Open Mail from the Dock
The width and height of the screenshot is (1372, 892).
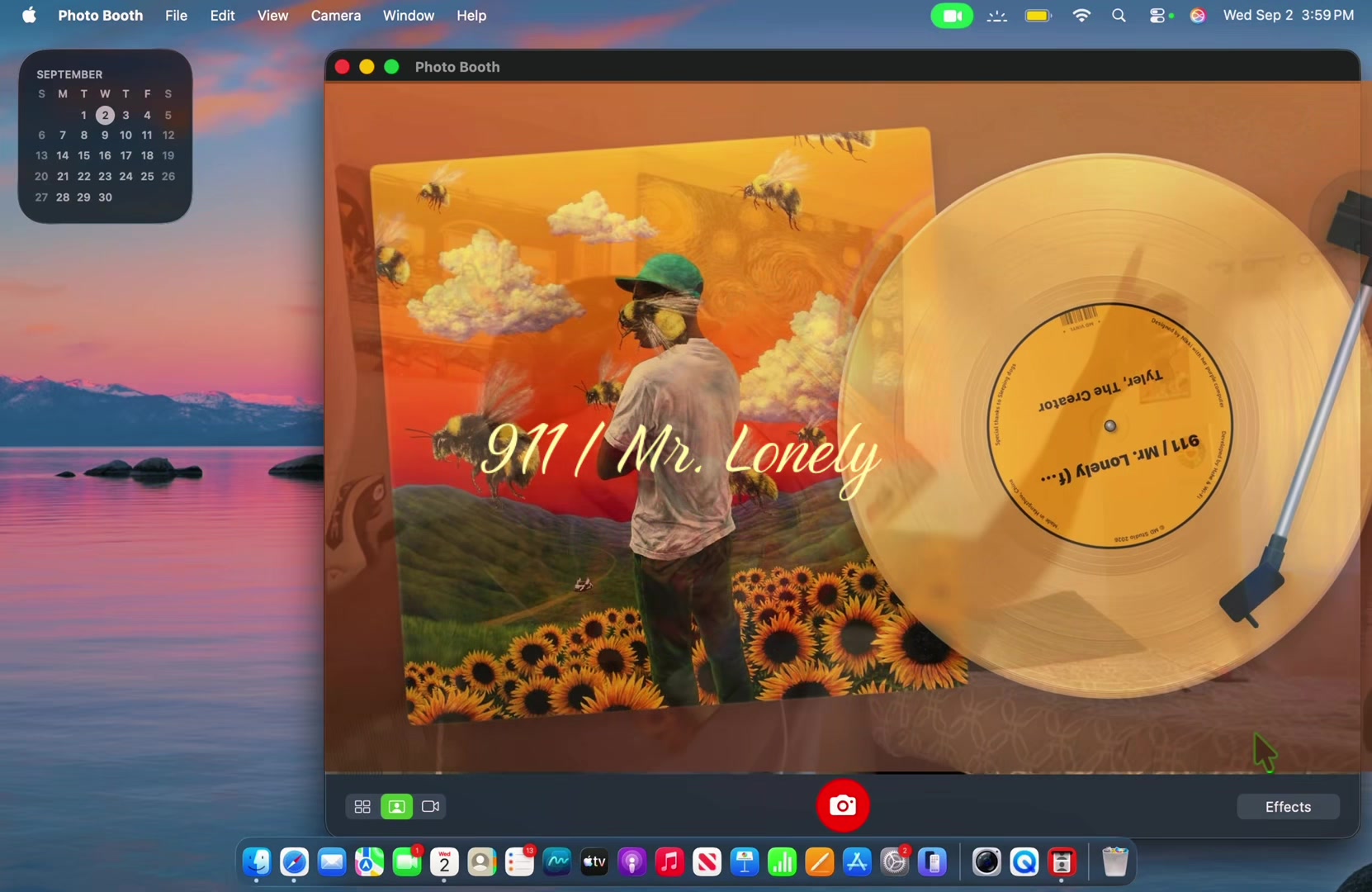(x=332, y=862)
